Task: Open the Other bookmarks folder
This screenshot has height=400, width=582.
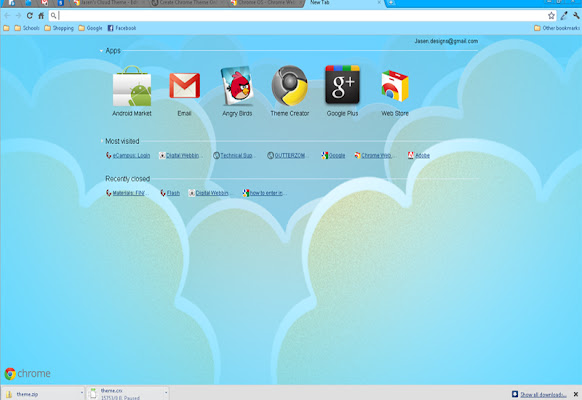Action: pyautogui.click(x=556, y=28)
